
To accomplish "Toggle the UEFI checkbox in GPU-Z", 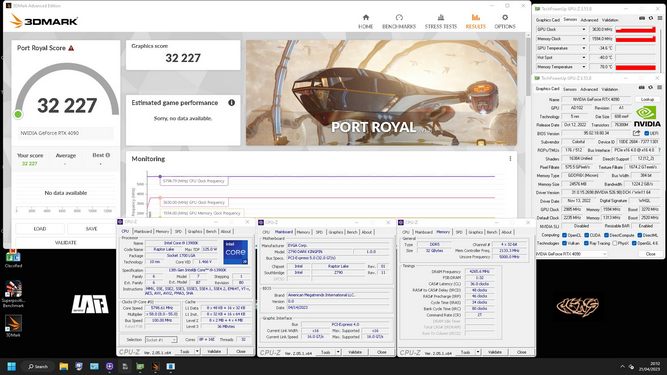I will click(x=647, y=134).
